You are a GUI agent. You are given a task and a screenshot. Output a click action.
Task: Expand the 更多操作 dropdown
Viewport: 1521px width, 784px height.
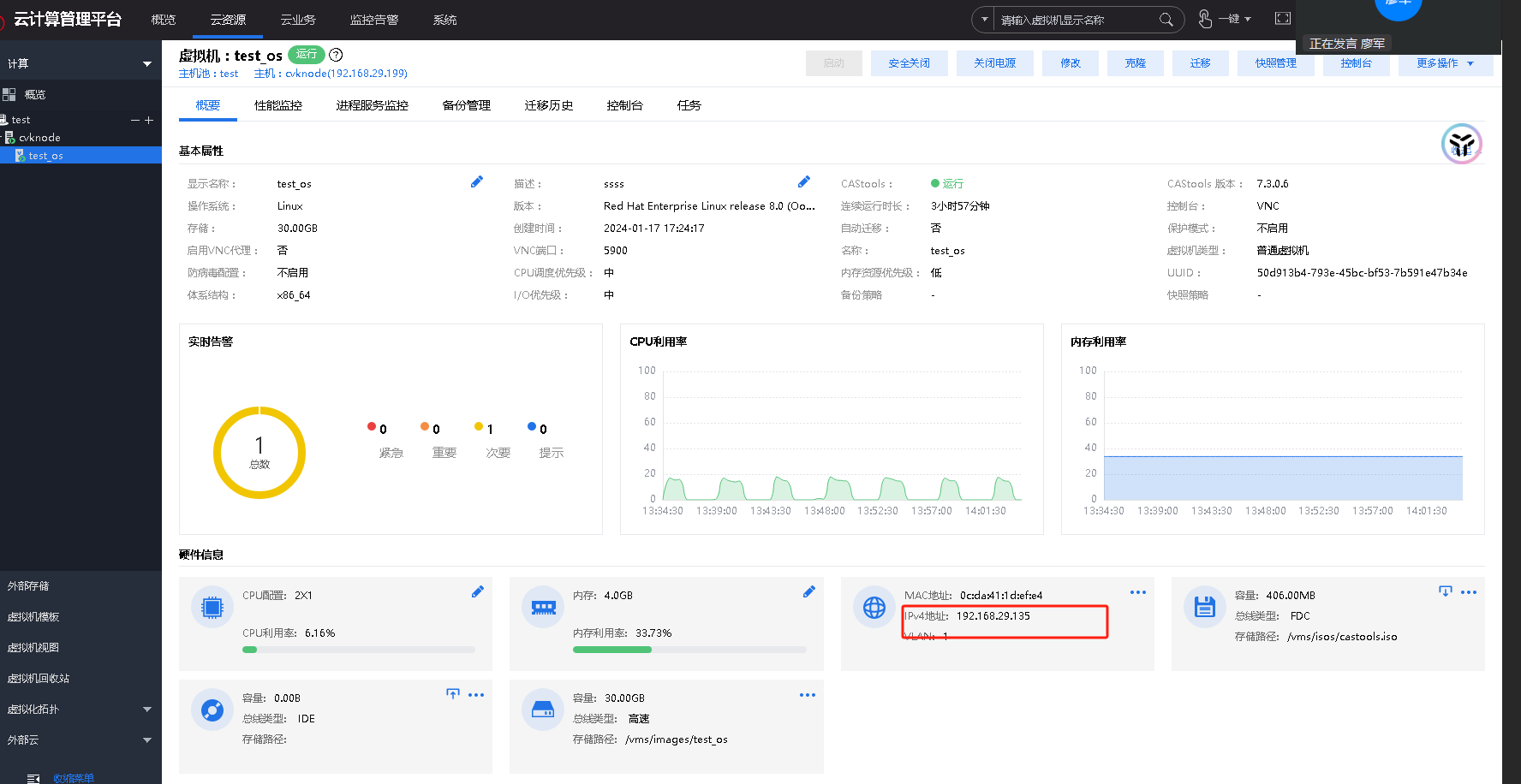[x=1445, y=63]
